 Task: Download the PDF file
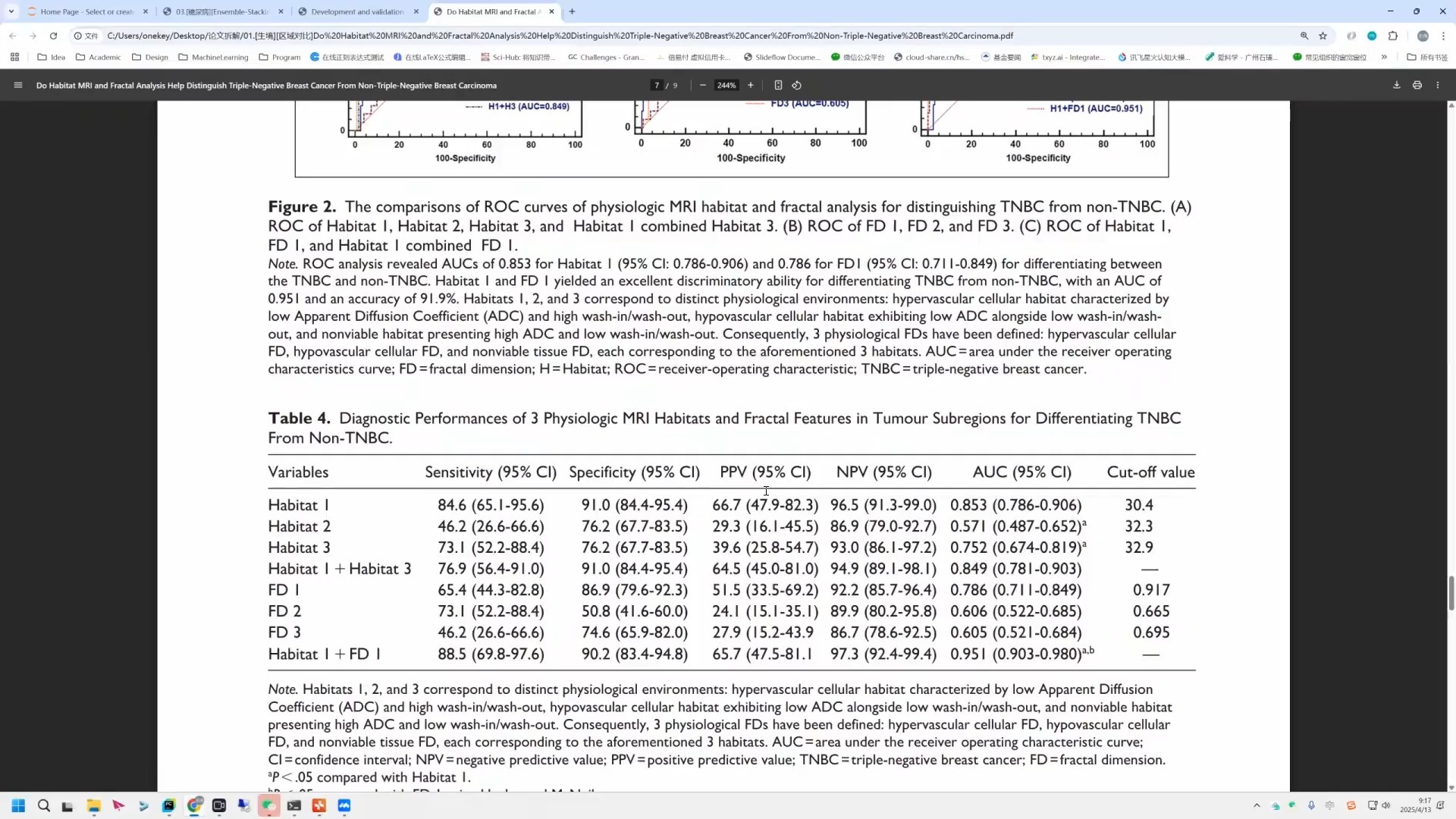click(1397, 85)
